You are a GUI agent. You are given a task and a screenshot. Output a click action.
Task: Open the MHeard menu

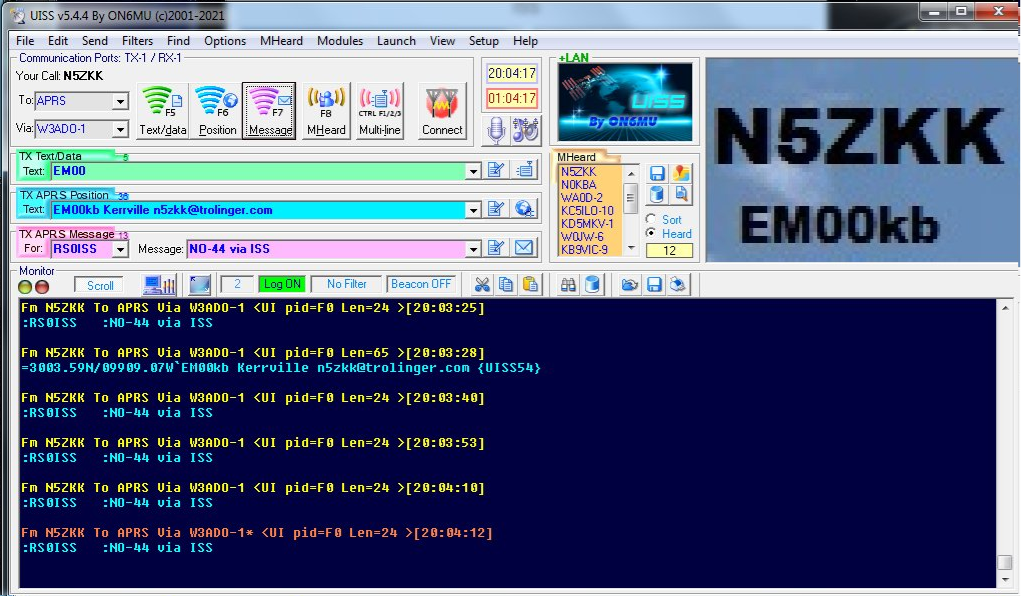tap(281, 40)
